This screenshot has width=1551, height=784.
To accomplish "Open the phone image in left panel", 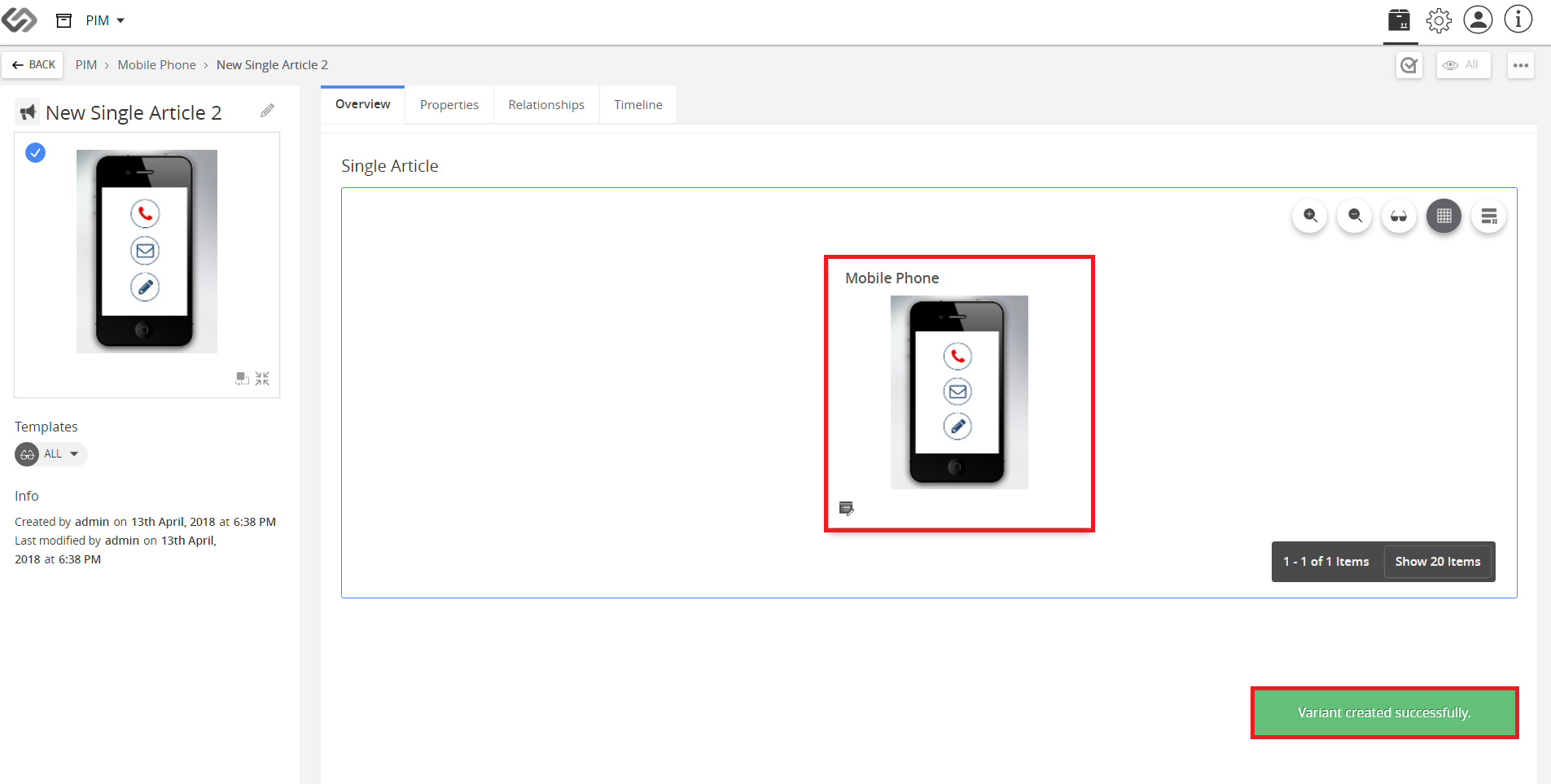I will [x=147, y=252].
